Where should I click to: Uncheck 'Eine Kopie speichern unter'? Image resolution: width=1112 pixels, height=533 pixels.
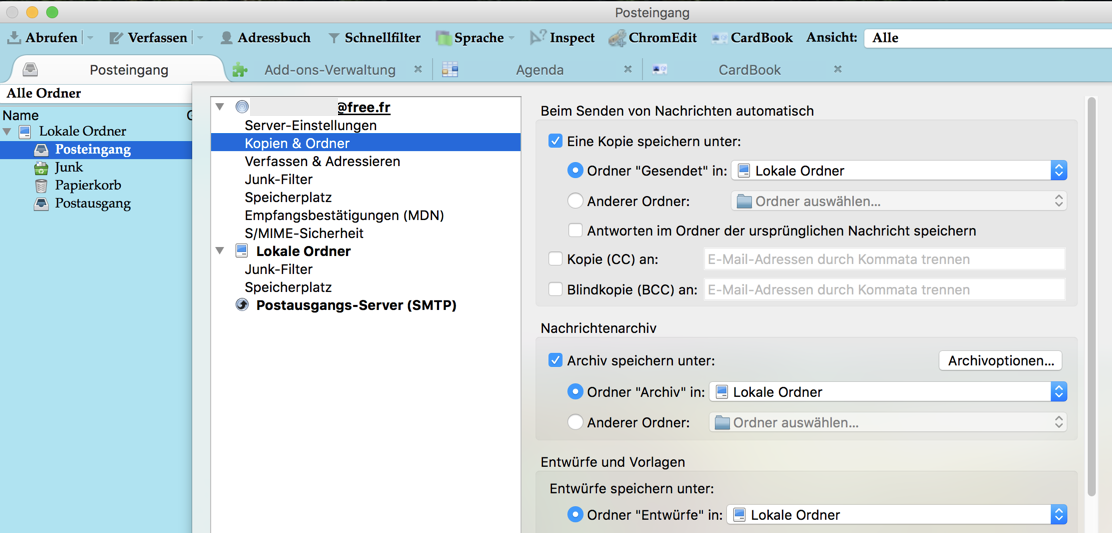pos(555,141)
